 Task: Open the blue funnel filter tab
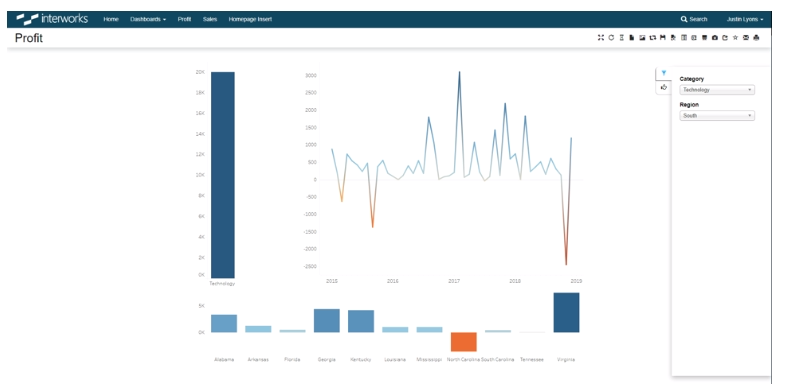664,73
